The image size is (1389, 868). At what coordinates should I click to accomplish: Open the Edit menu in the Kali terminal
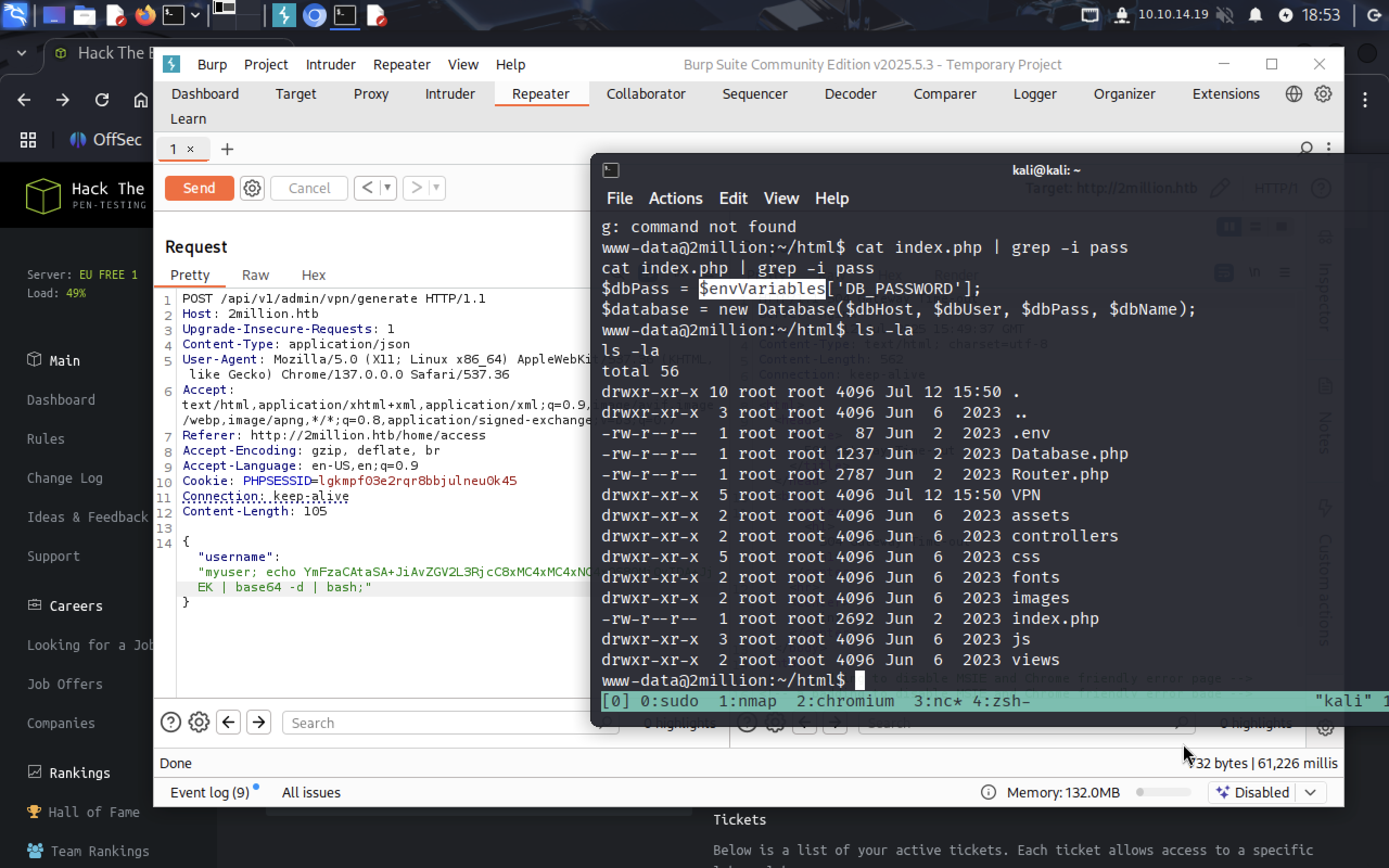tap(733, 199)
